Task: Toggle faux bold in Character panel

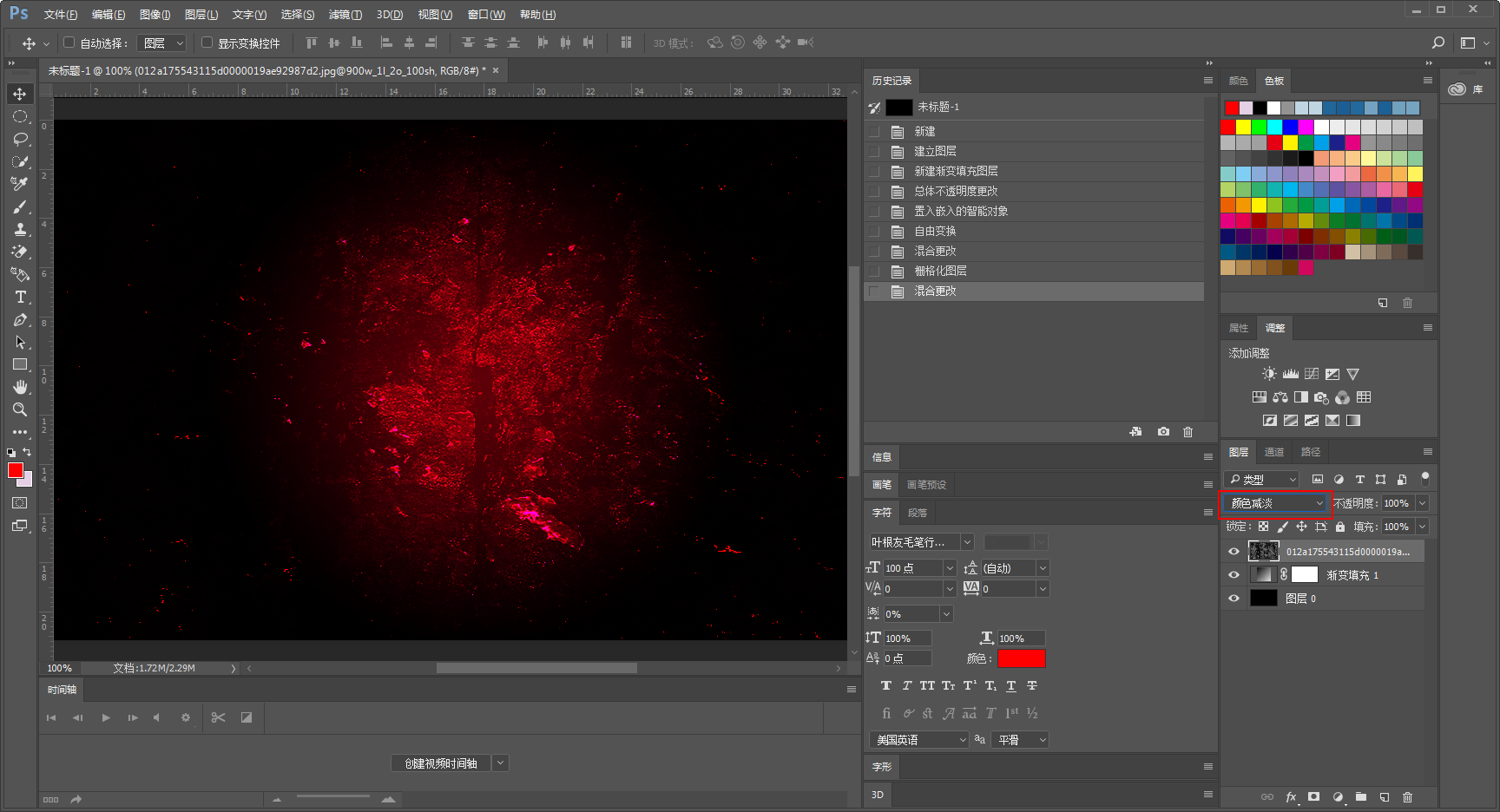Action: point(885,685)
